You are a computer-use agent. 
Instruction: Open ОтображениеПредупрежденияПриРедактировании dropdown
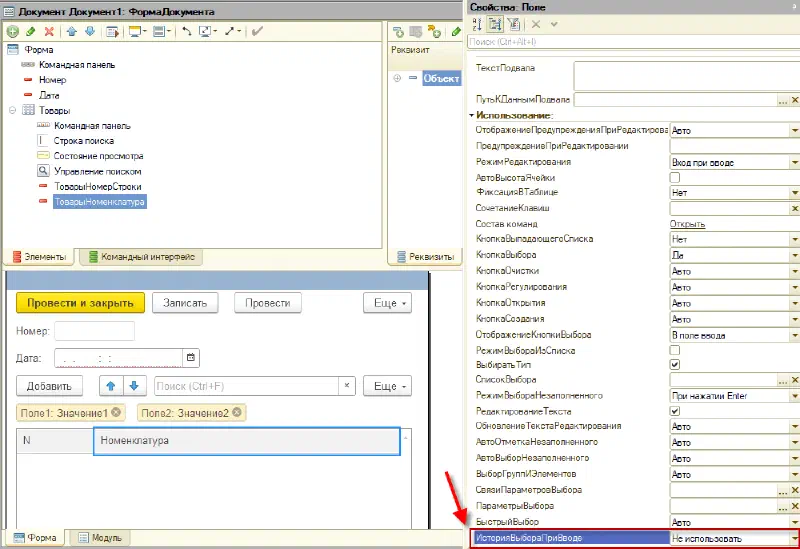[794, 131]
